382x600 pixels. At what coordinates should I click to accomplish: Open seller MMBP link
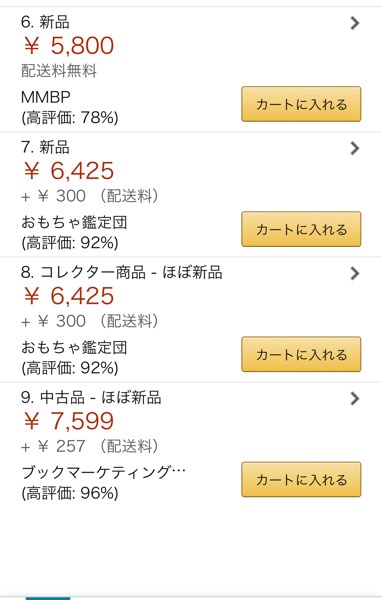46,97
